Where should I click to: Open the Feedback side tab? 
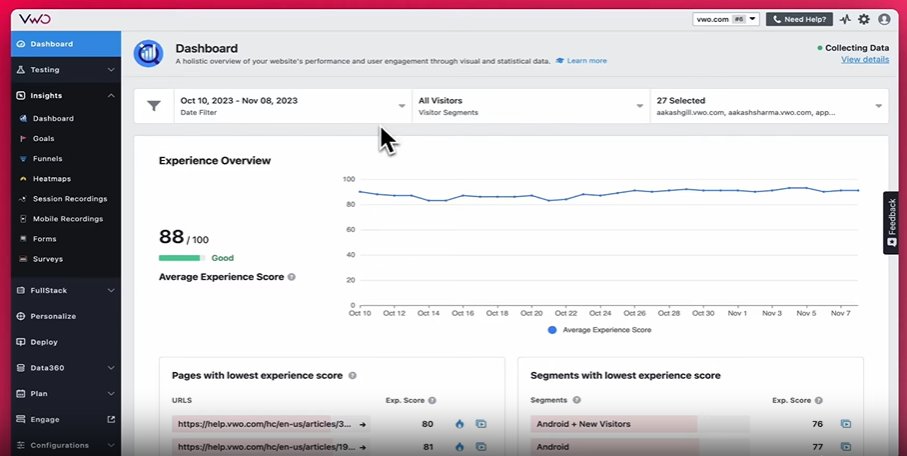(x=891, y=222)
